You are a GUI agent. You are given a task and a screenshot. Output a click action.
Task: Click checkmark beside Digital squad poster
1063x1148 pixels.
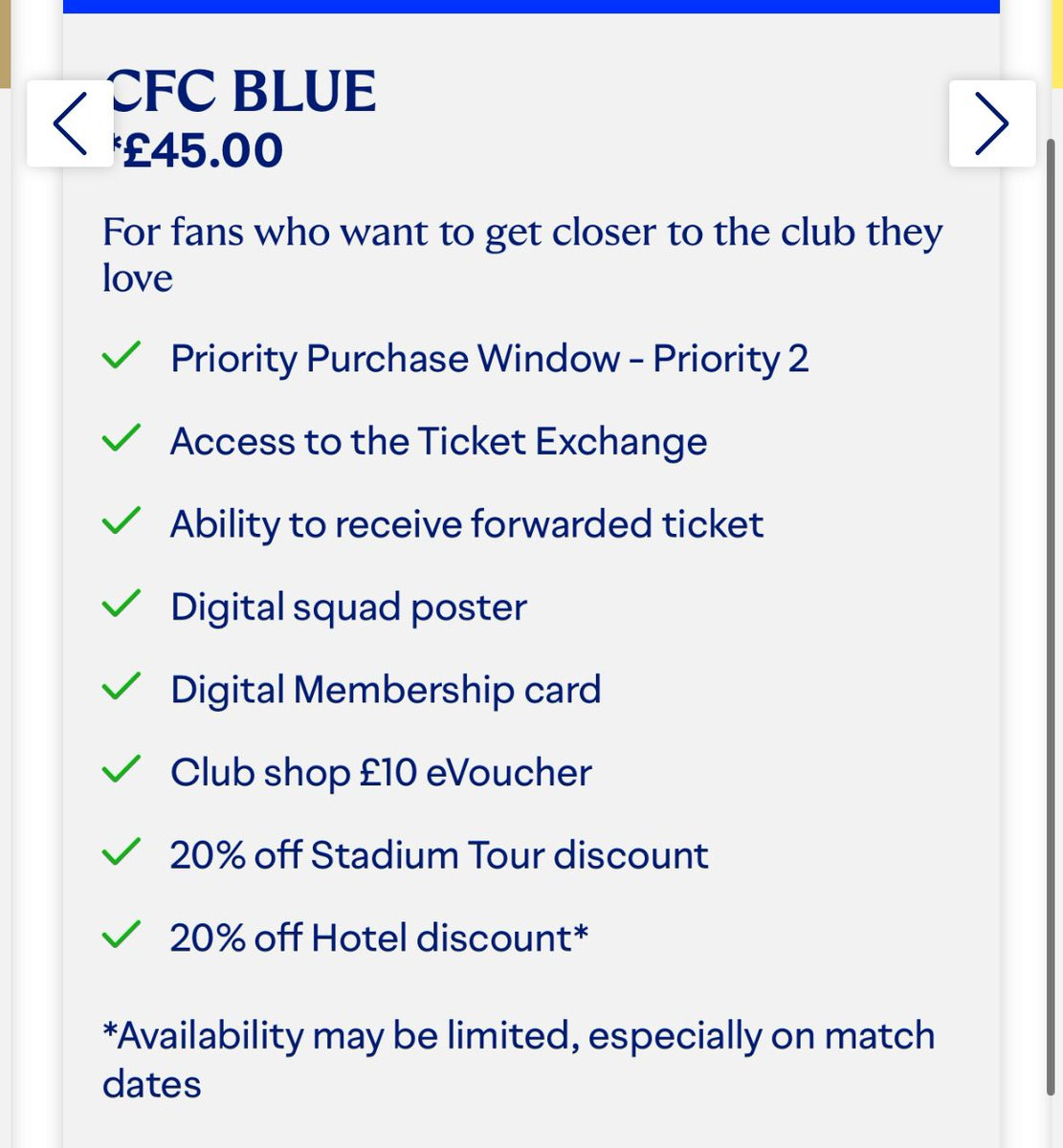pyautogui.click(x=121, y=605)
